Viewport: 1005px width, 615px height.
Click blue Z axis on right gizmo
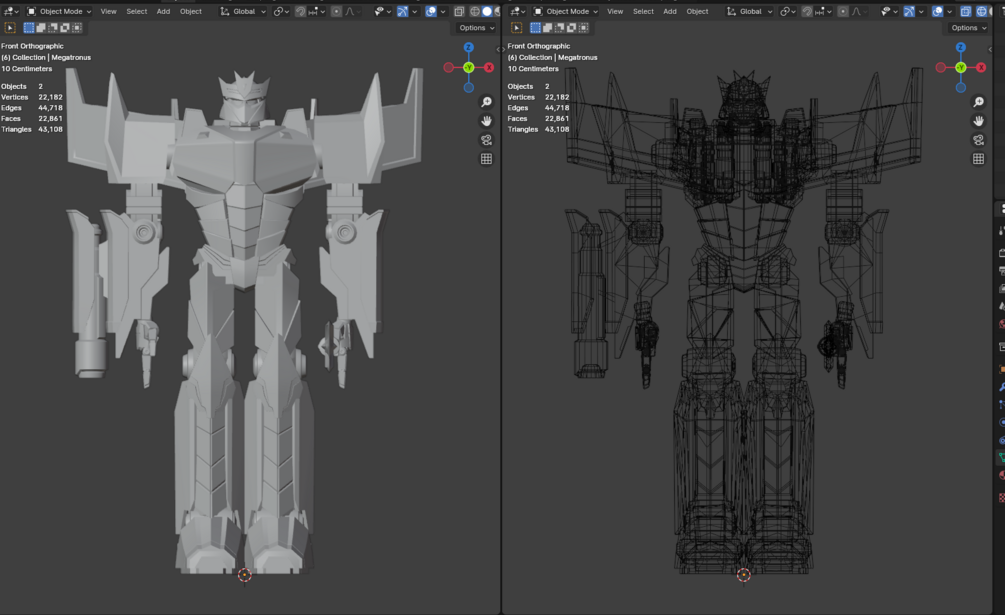click(960, 47)
